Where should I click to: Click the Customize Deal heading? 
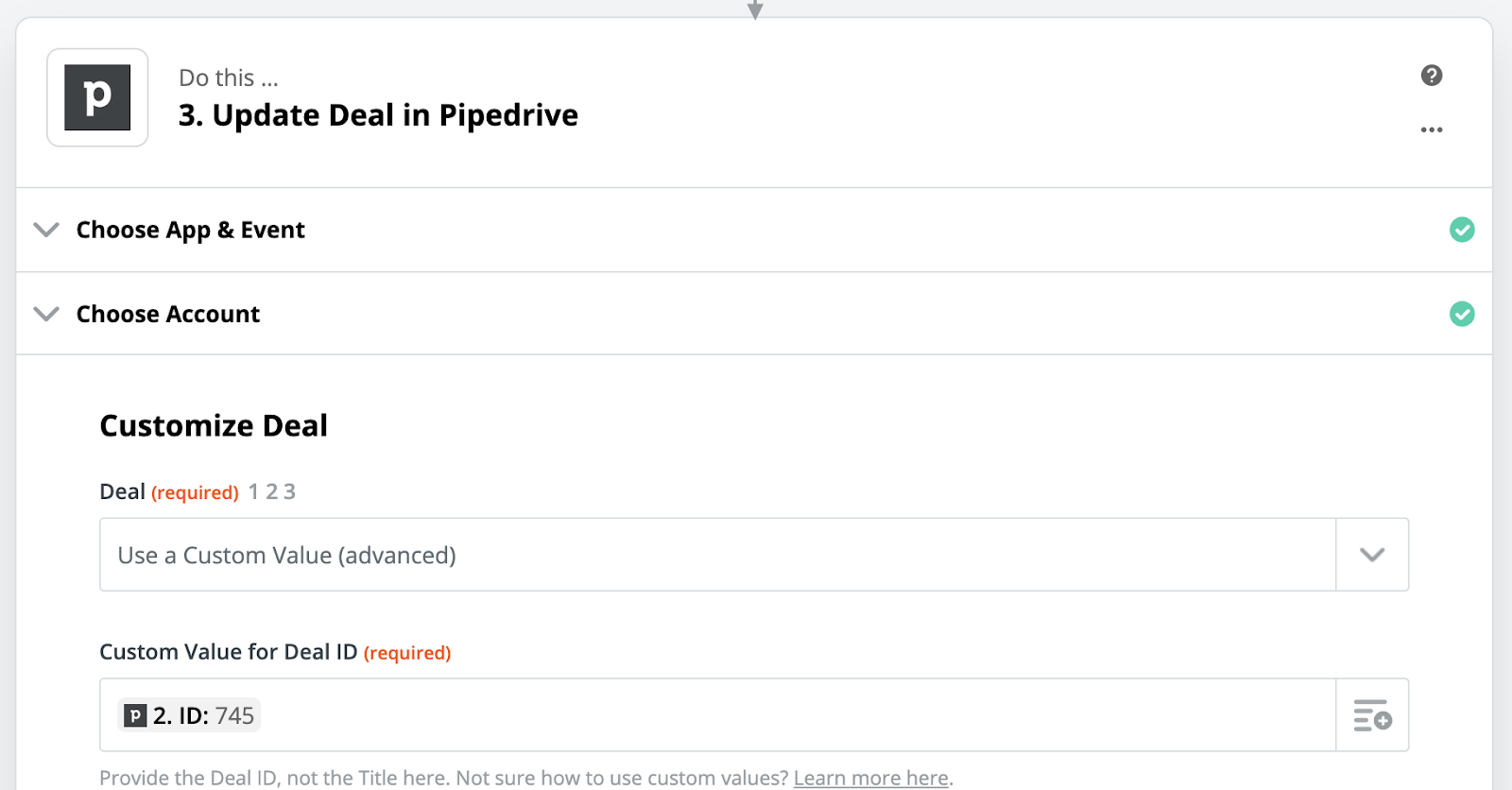[x=214, y=426]
